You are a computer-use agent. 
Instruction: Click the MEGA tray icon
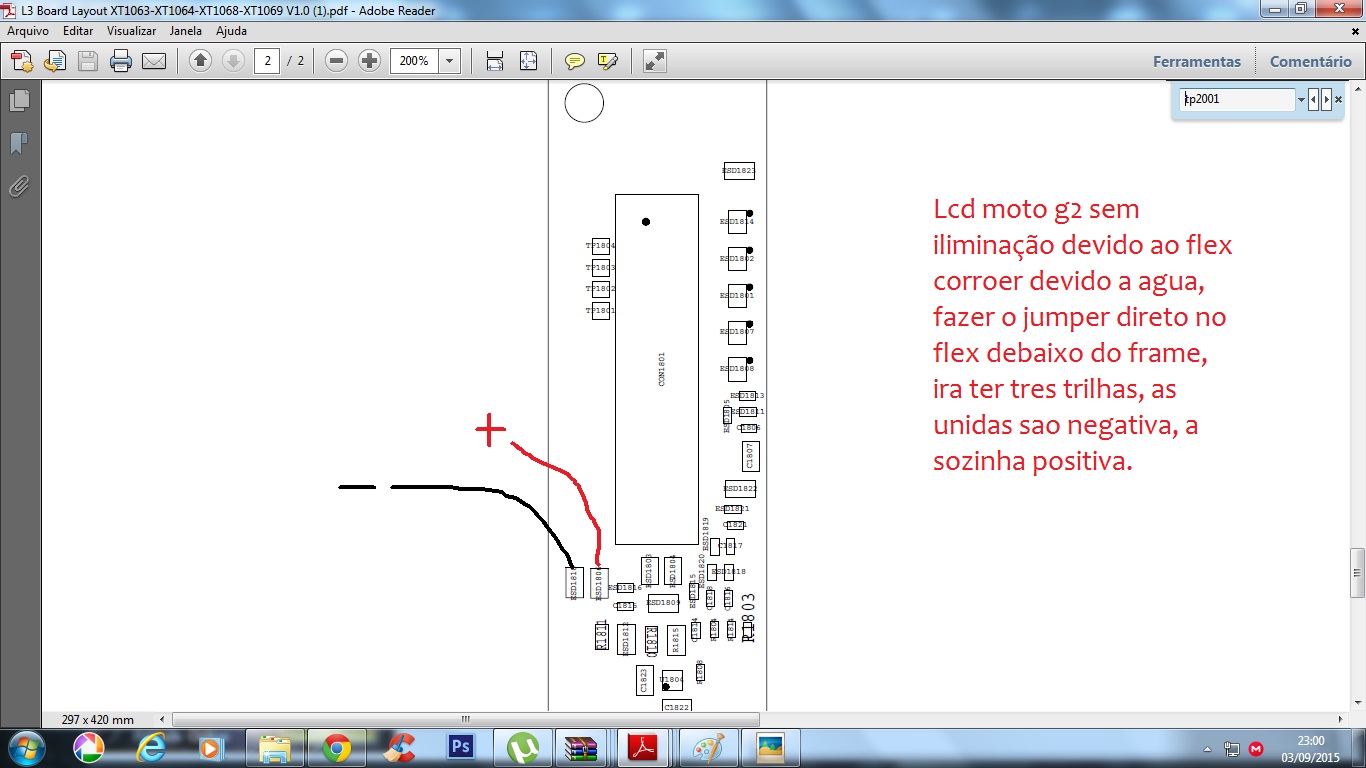(1256, 748)
